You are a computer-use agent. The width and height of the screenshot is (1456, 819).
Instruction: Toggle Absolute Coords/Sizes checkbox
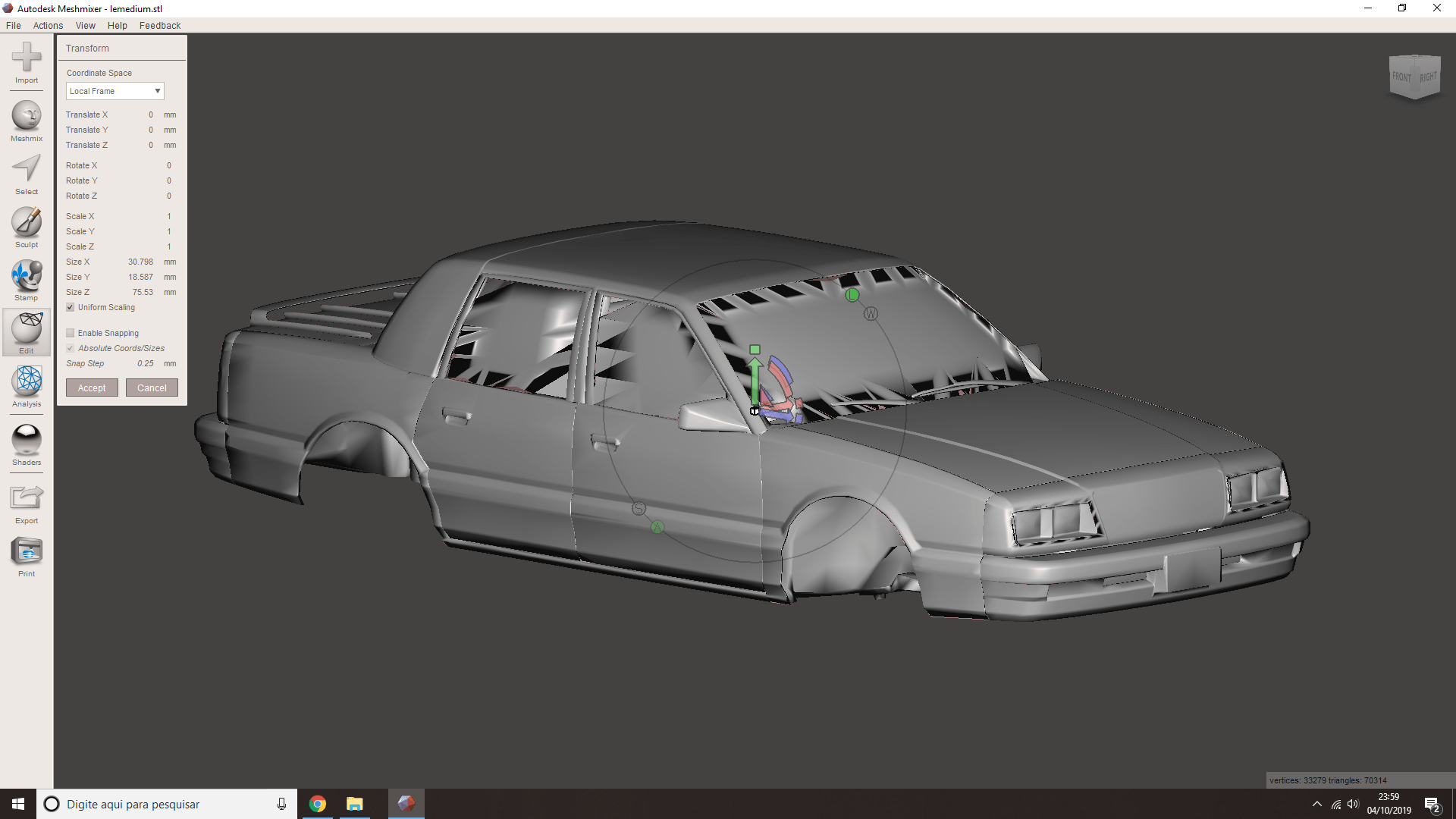pyautogui.click(x=71, y=348)
